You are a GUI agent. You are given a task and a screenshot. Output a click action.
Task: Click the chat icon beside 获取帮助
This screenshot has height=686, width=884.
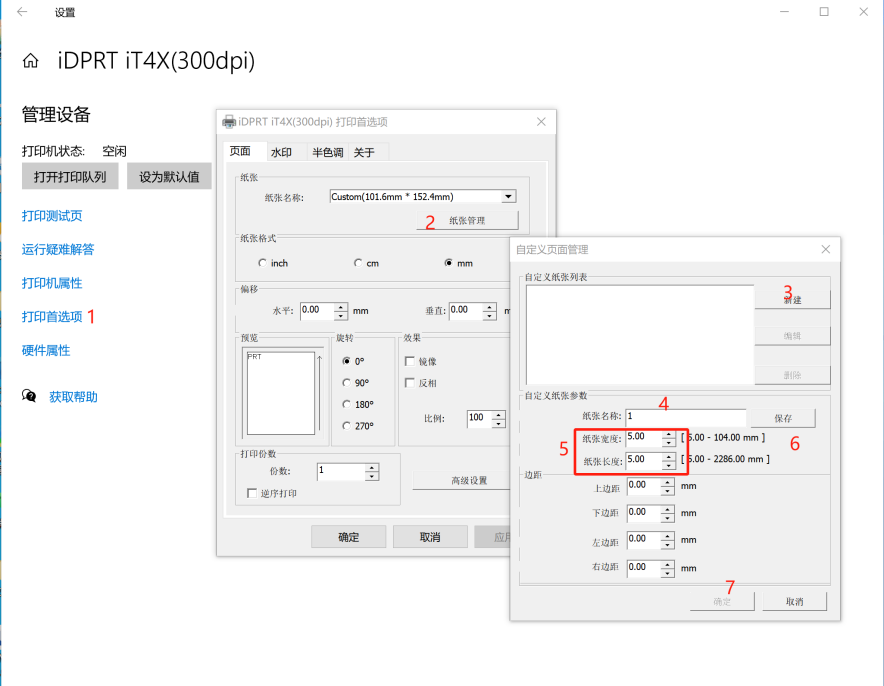click(x=29, y=396)
